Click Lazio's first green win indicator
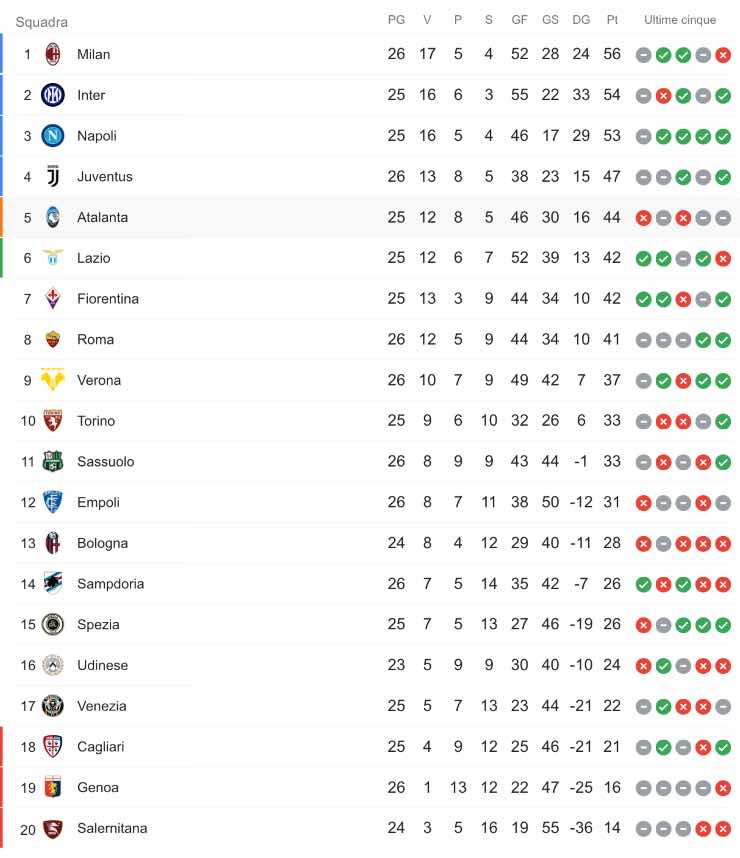 point(643,259)
